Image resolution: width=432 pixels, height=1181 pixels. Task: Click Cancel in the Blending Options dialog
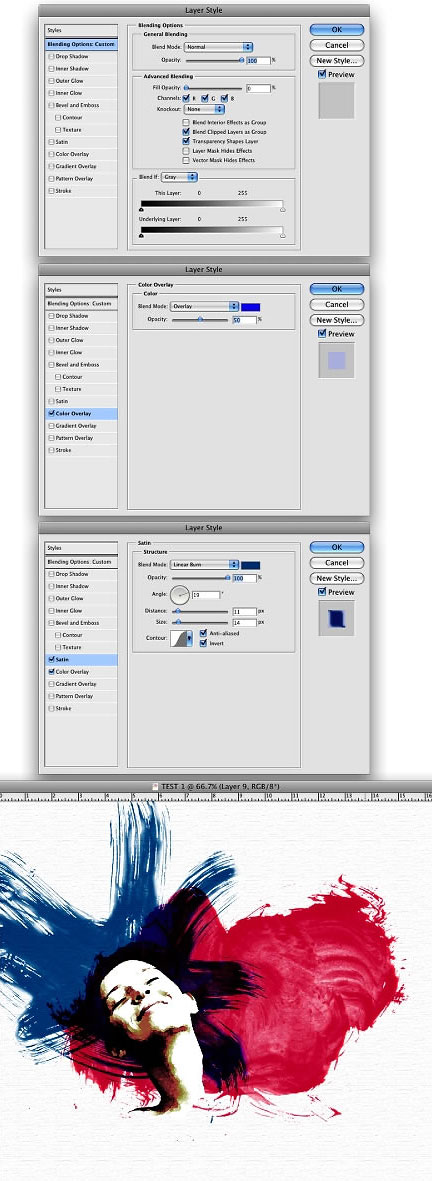[x=336, y=45]
